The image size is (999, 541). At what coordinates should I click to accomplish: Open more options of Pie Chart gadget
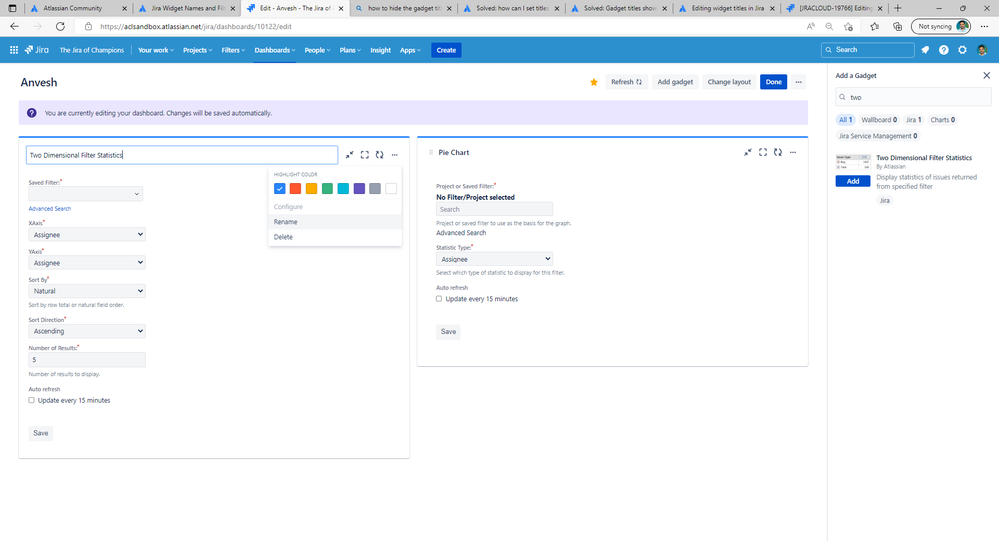793,152
